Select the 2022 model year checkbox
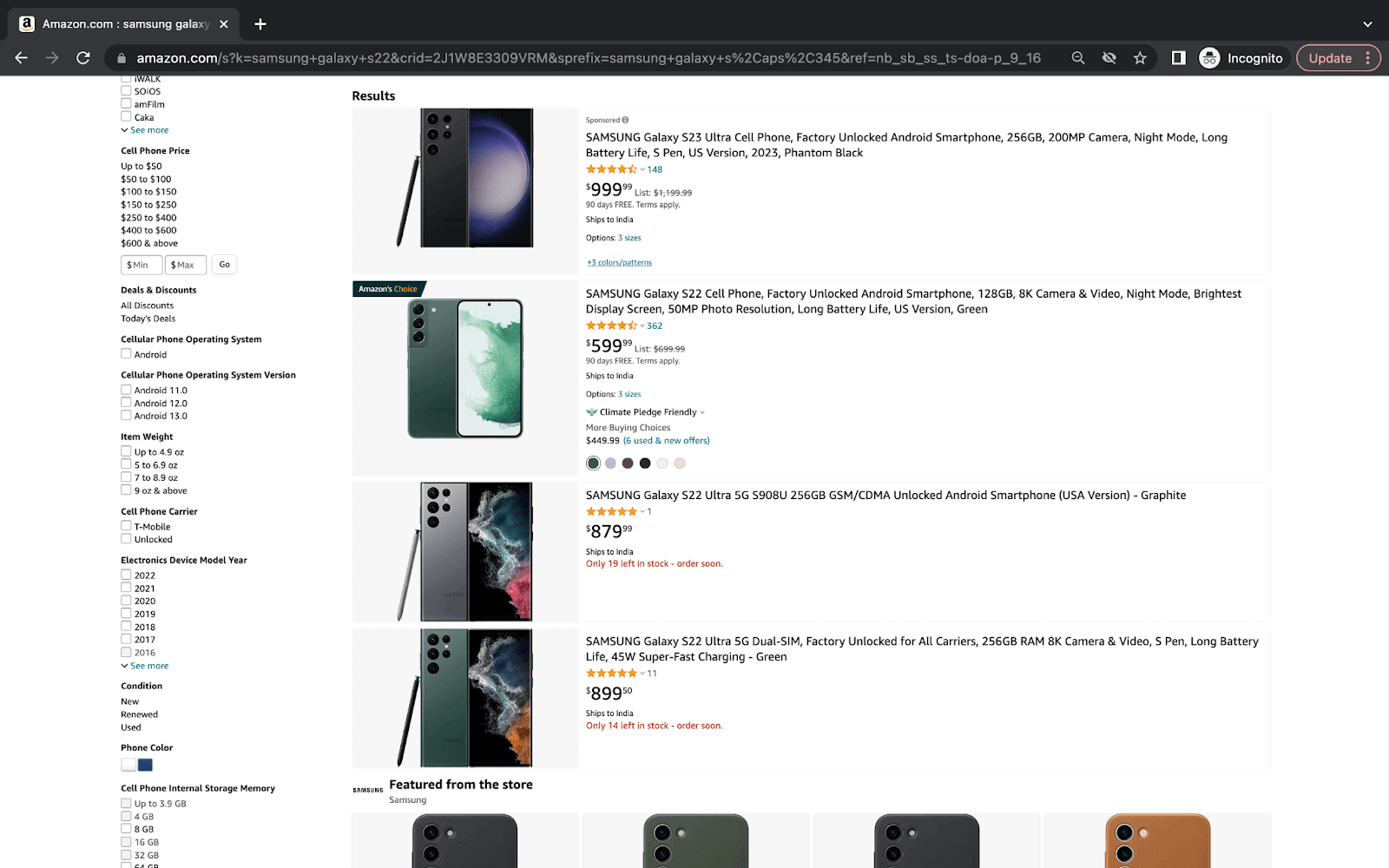 [126, 574]
